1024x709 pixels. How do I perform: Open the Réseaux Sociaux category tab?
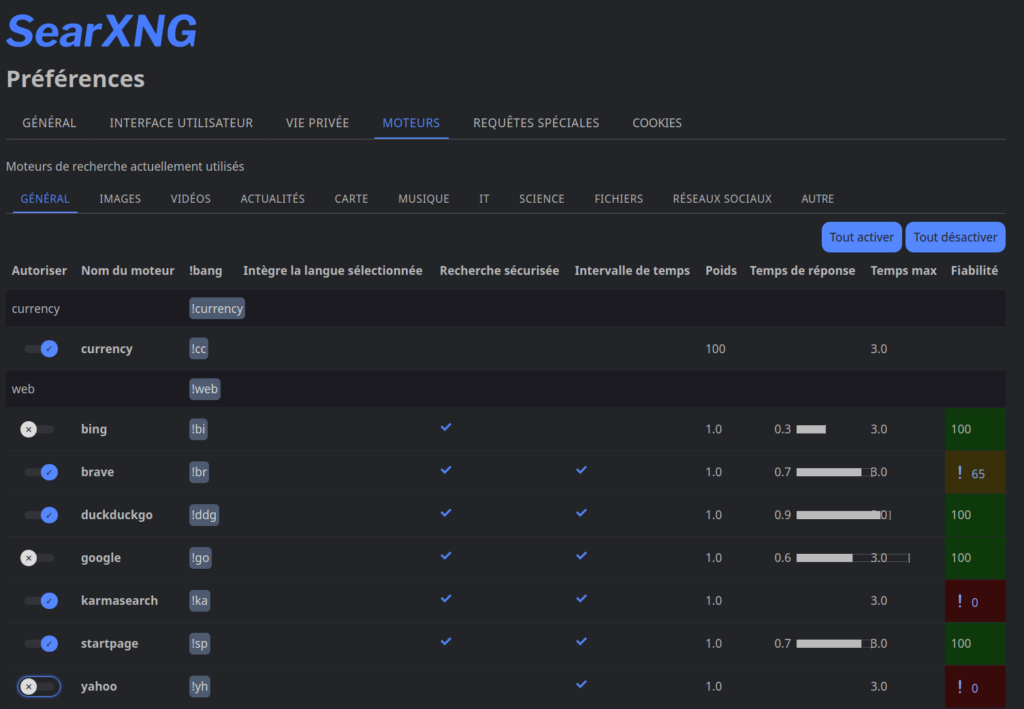[x=722, y=199]
